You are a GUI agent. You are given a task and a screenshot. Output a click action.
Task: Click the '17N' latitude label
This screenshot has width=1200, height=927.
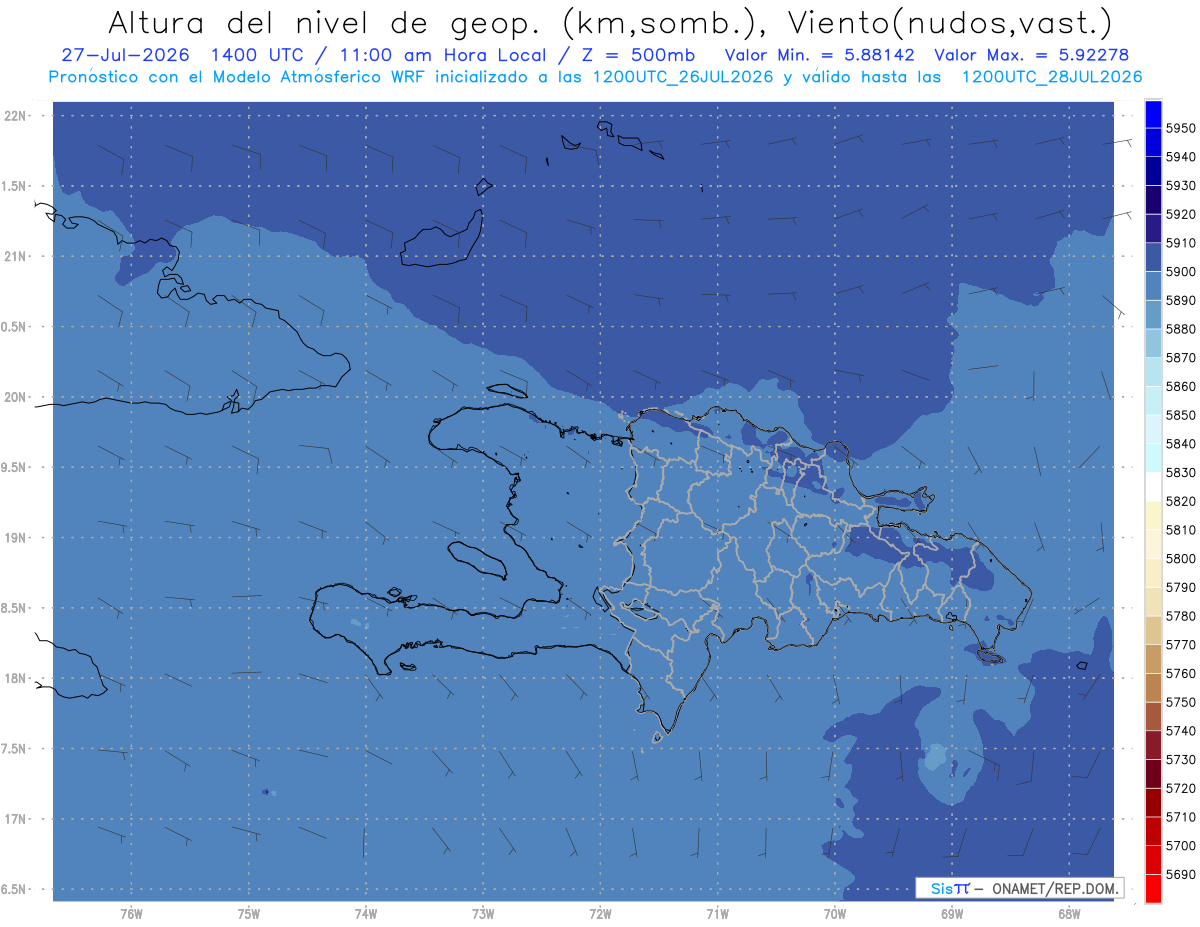click(15, 819)
